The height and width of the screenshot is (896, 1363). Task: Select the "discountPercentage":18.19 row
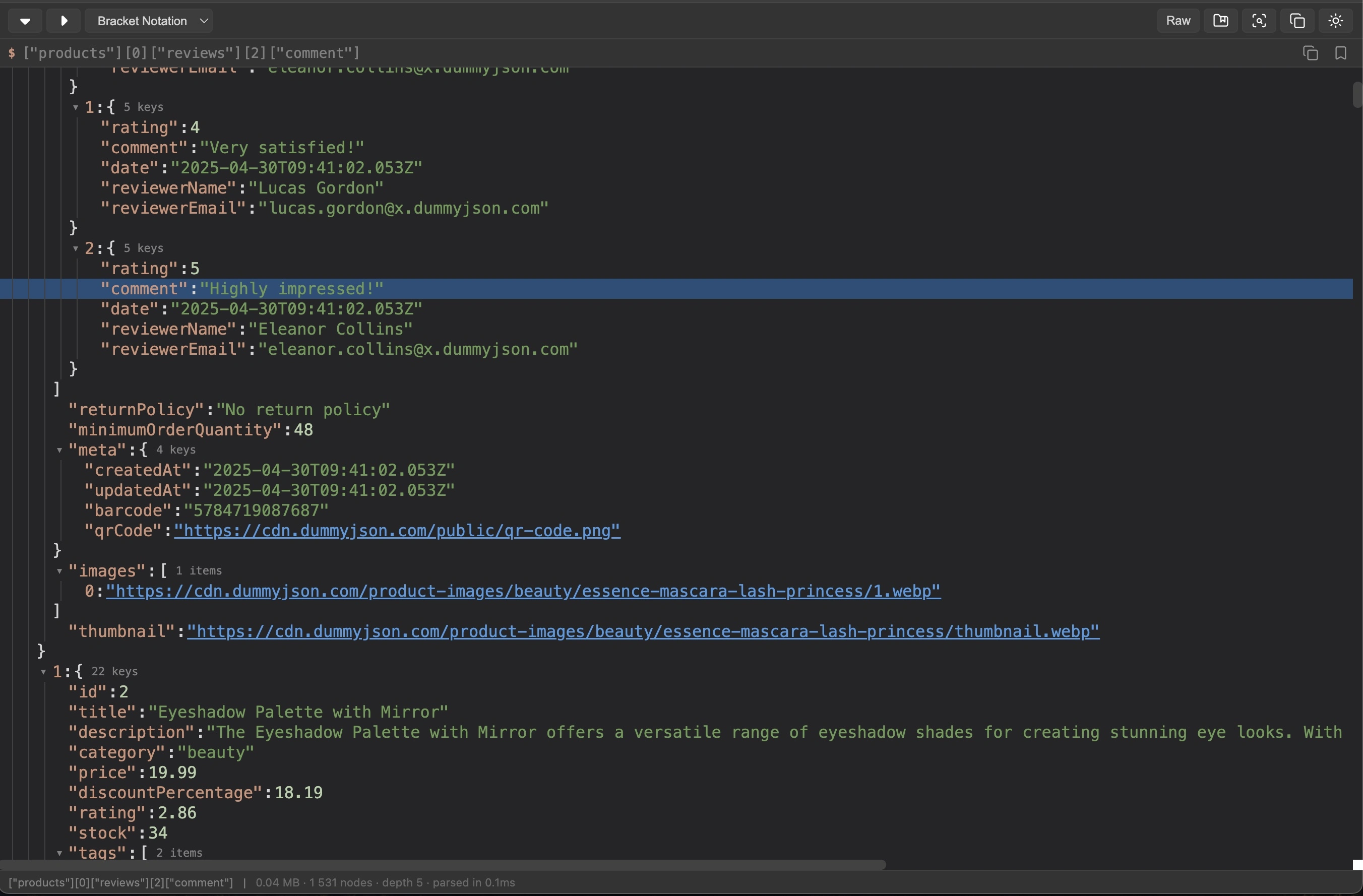676,793
